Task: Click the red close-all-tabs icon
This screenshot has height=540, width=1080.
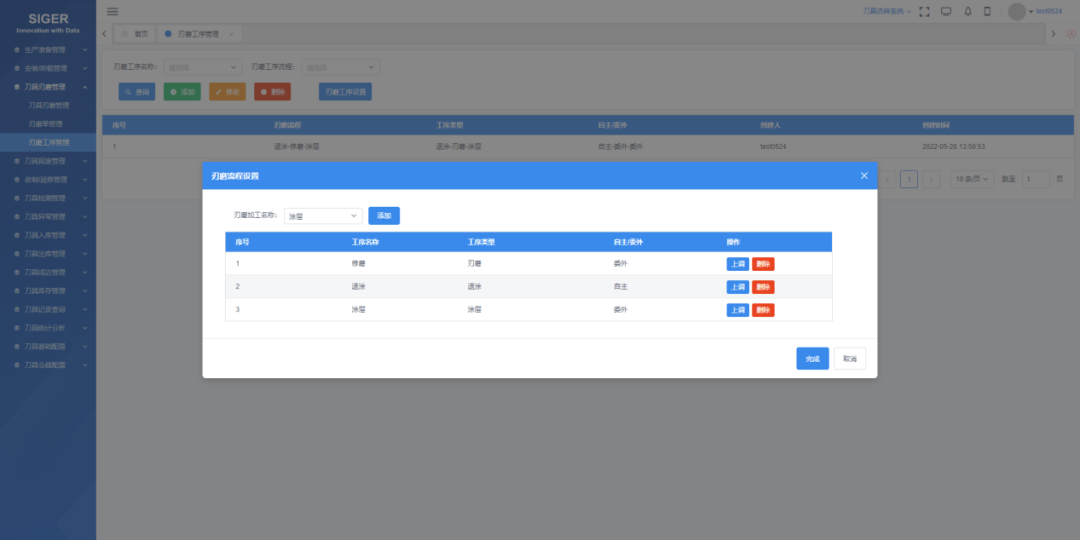Action: (x=1071, y=34)
